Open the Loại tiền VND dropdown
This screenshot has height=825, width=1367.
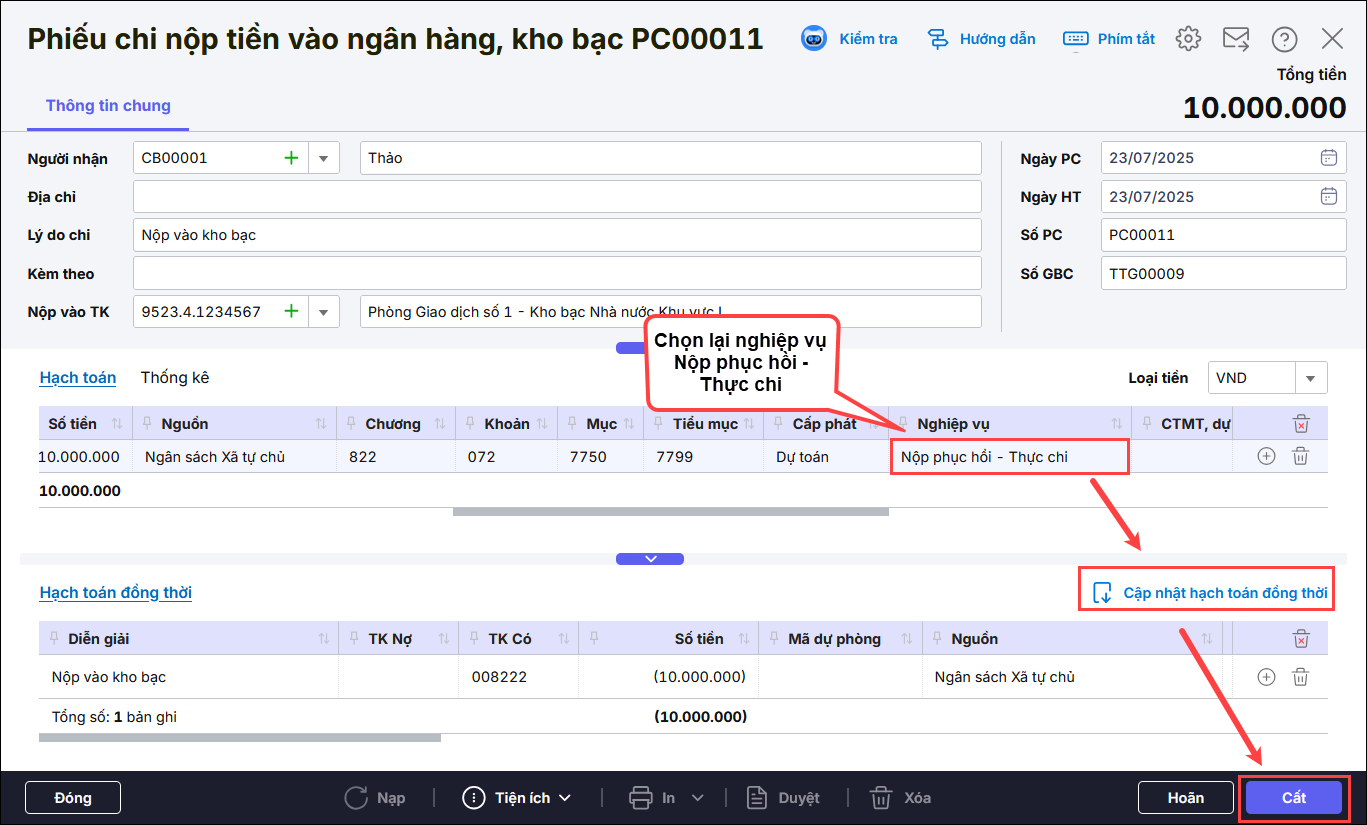coord(1310,378)
